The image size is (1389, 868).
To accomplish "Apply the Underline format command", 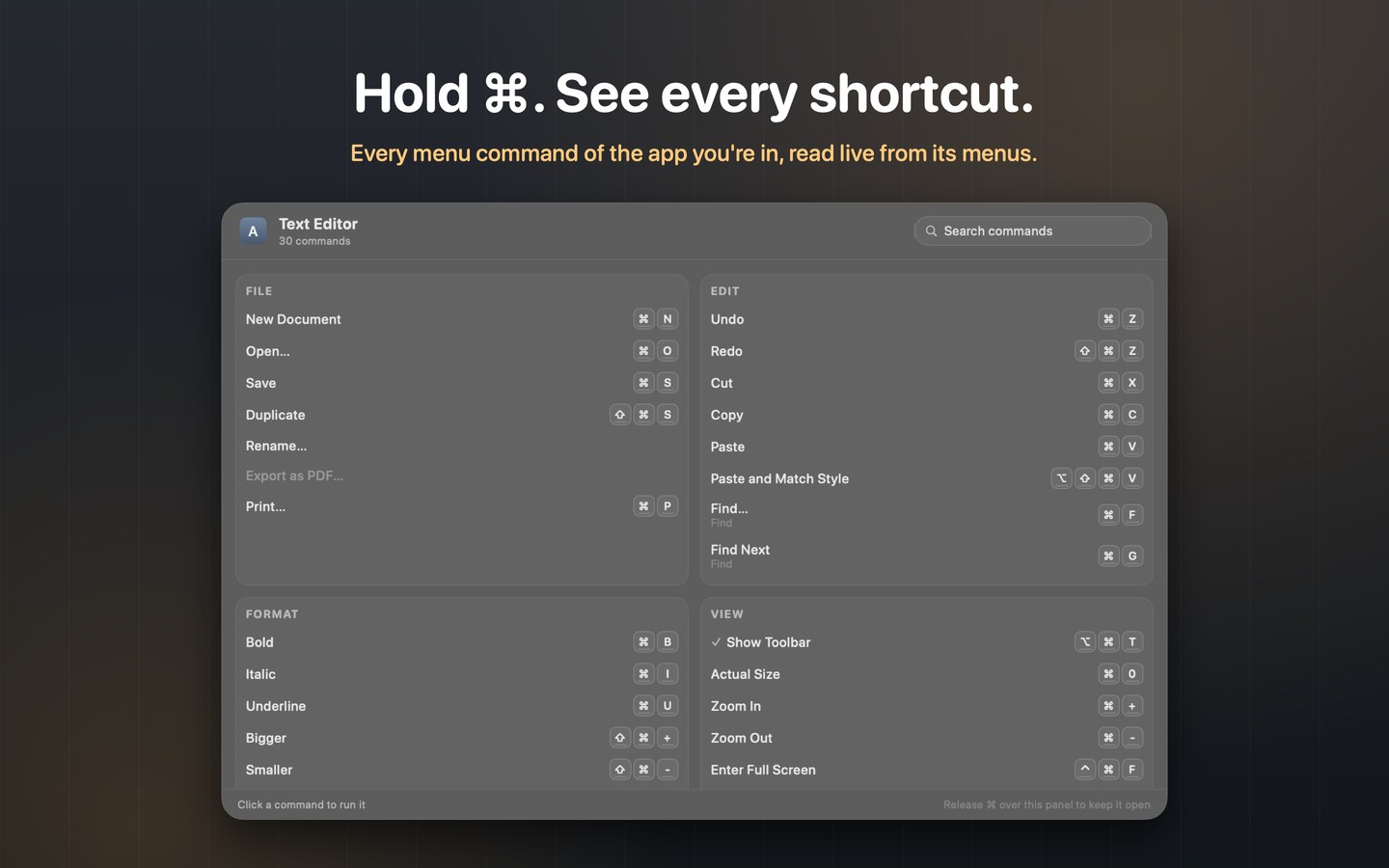I will 462,706.
